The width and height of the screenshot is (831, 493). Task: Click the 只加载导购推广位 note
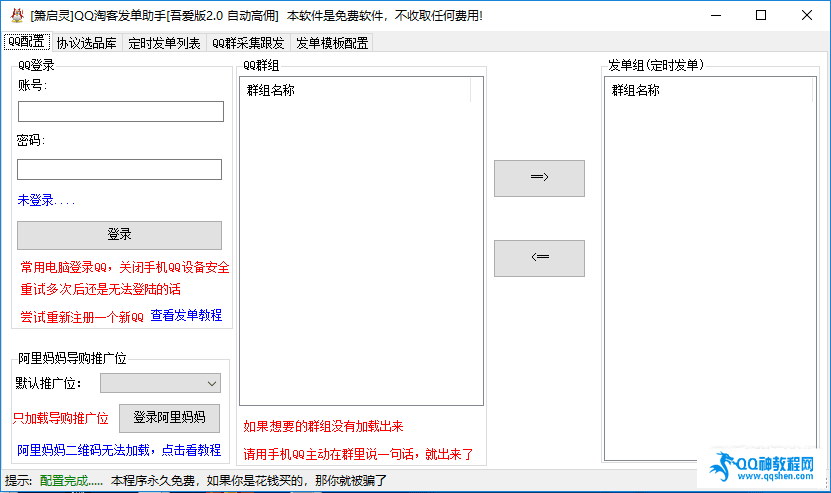[60, 418]
